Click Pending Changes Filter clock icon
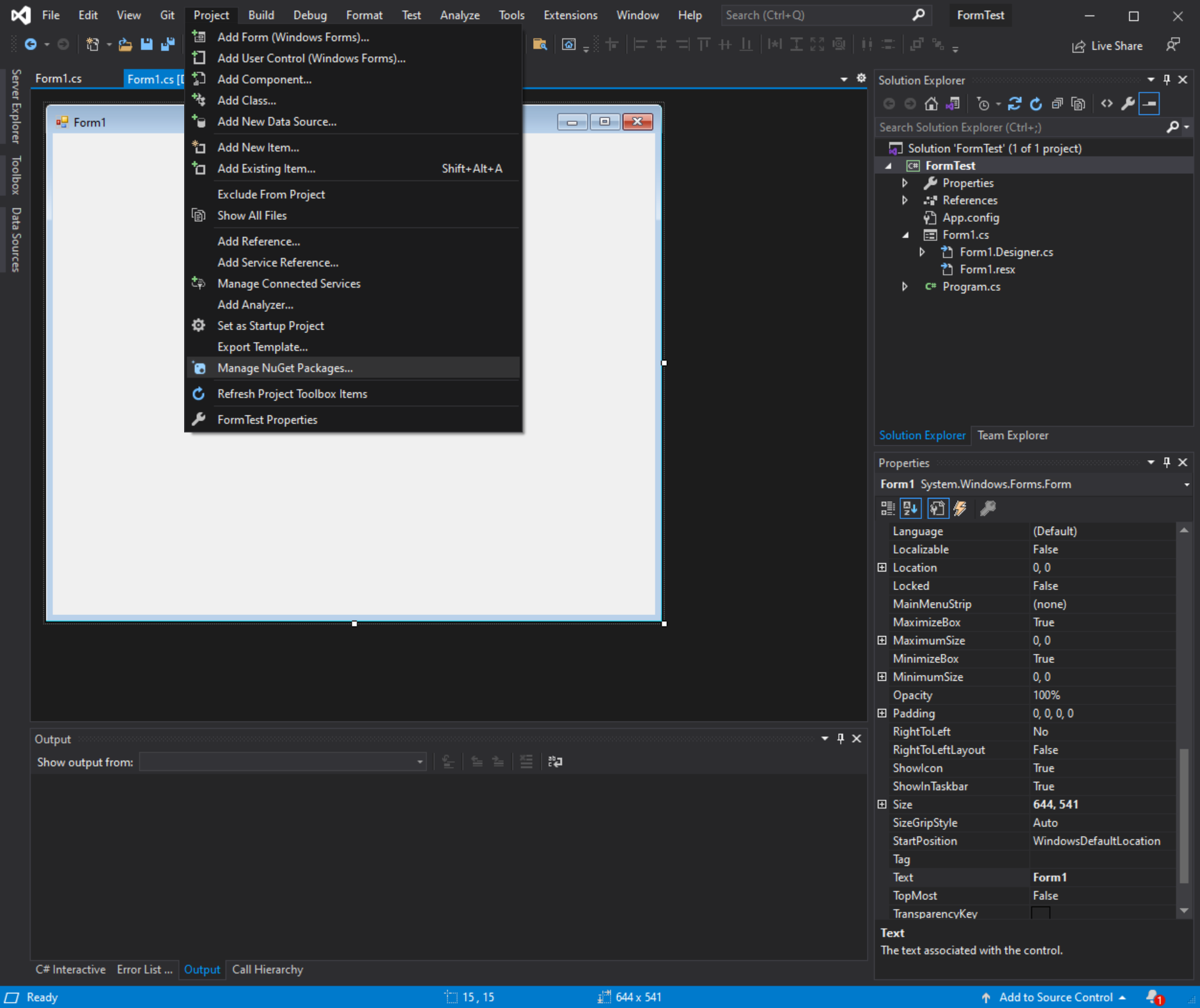1200x1008 pixels. (x=983, y=104)
